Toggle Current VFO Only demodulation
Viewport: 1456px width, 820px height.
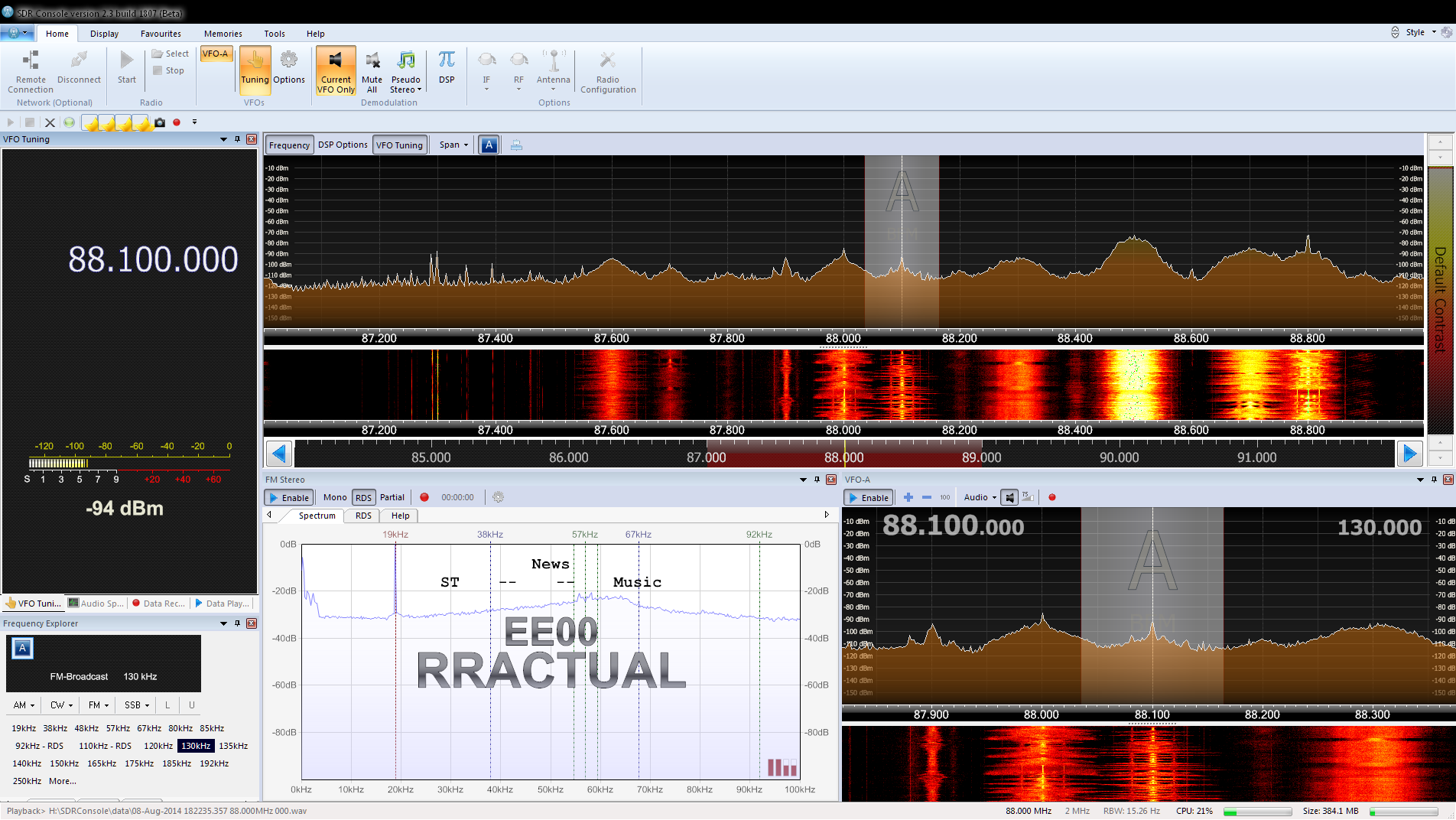[336, 71]
